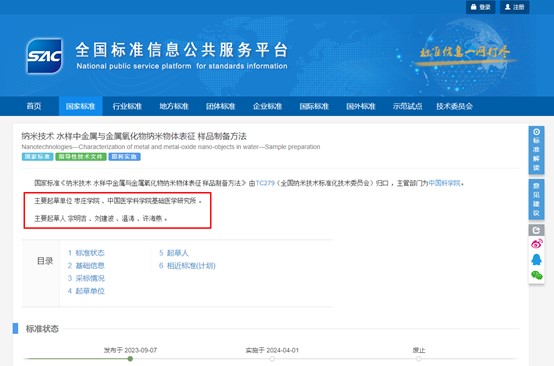The width and height of the screenshot is (554, 366).
Task: Open the 技术委员会 tab
Action: pyautogui.click(x=454, y=106)
